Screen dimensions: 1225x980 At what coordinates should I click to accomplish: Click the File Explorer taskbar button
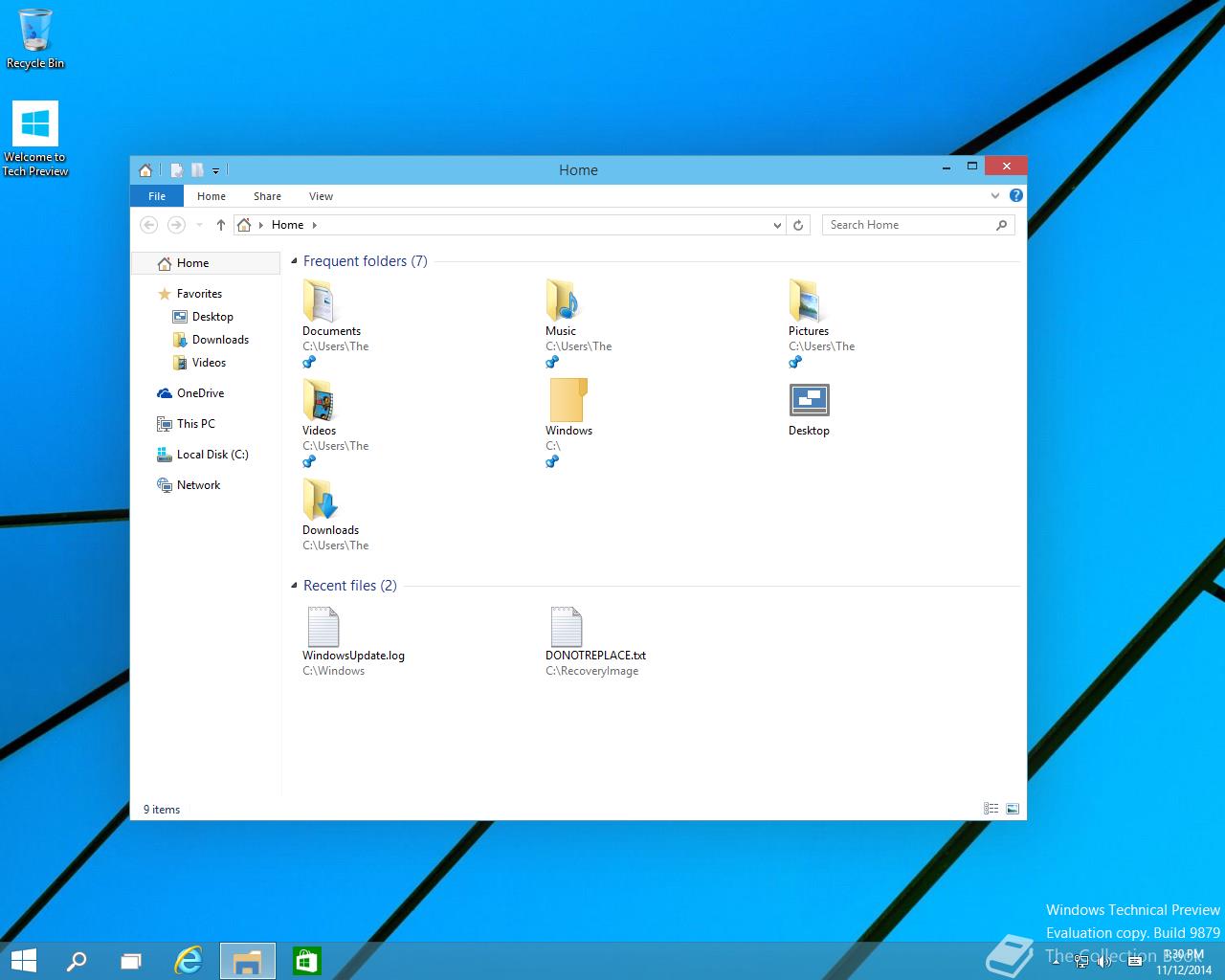tap(248, 961)
